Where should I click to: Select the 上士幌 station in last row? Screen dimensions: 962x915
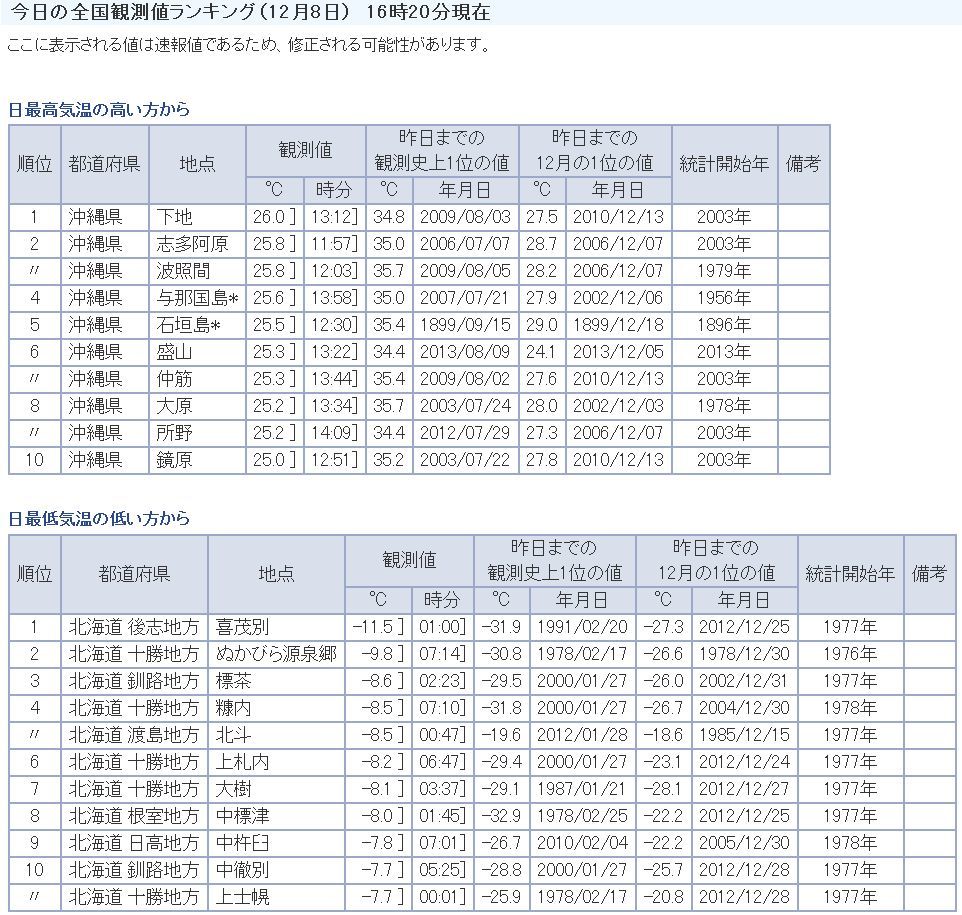242,897
